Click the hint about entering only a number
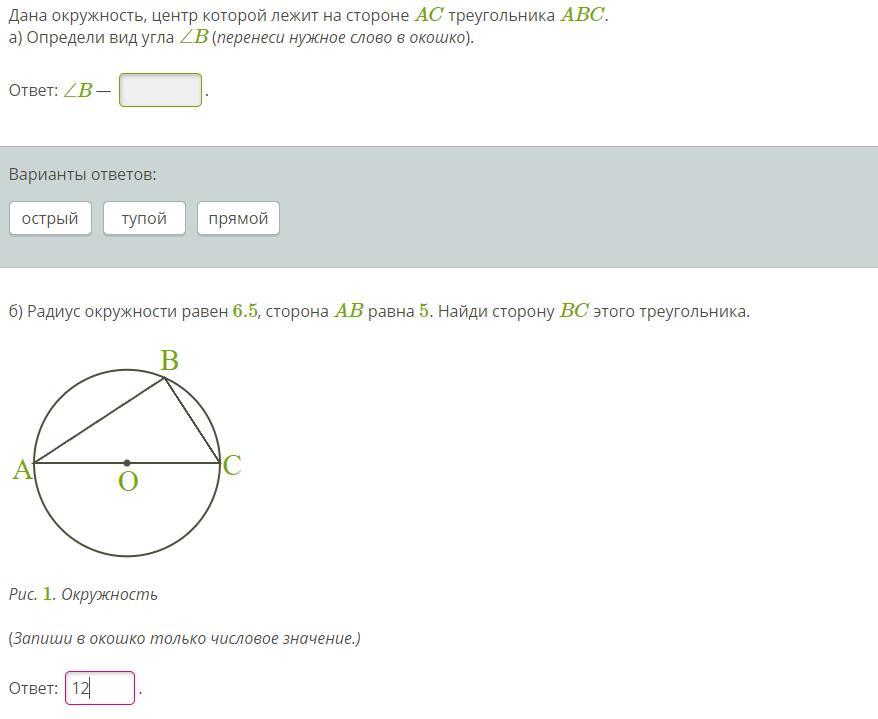Image resolution: width=878 pixels, height=719 pixels. point(184,638)
